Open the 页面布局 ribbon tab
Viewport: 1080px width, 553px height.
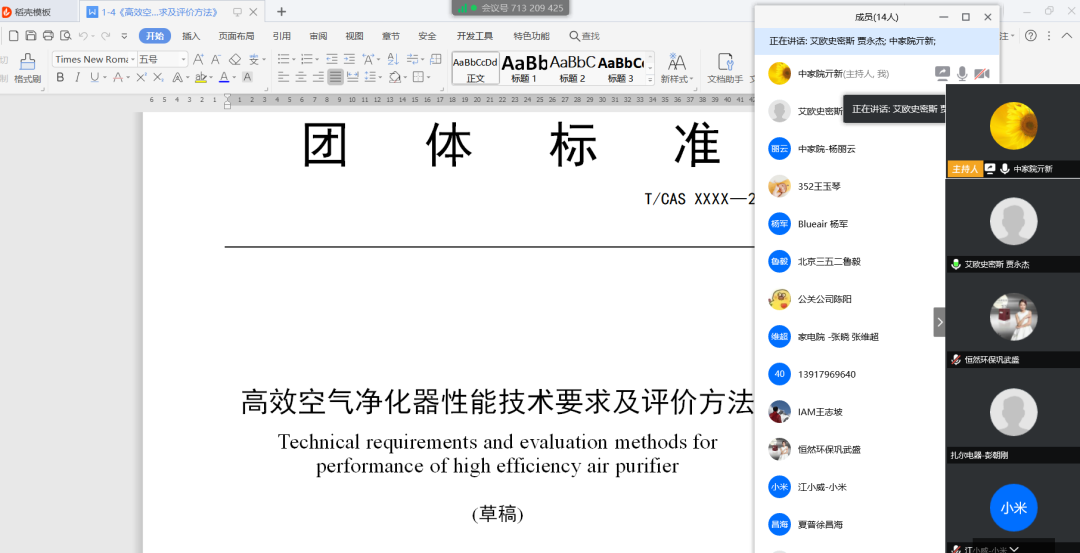(x=237, y=36)
